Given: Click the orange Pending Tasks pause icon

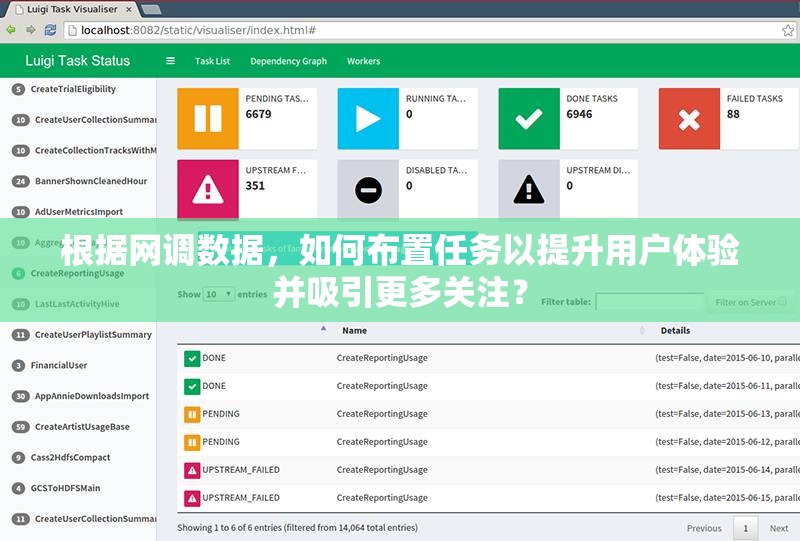Looking at the screenshot, I should point(208,118).
